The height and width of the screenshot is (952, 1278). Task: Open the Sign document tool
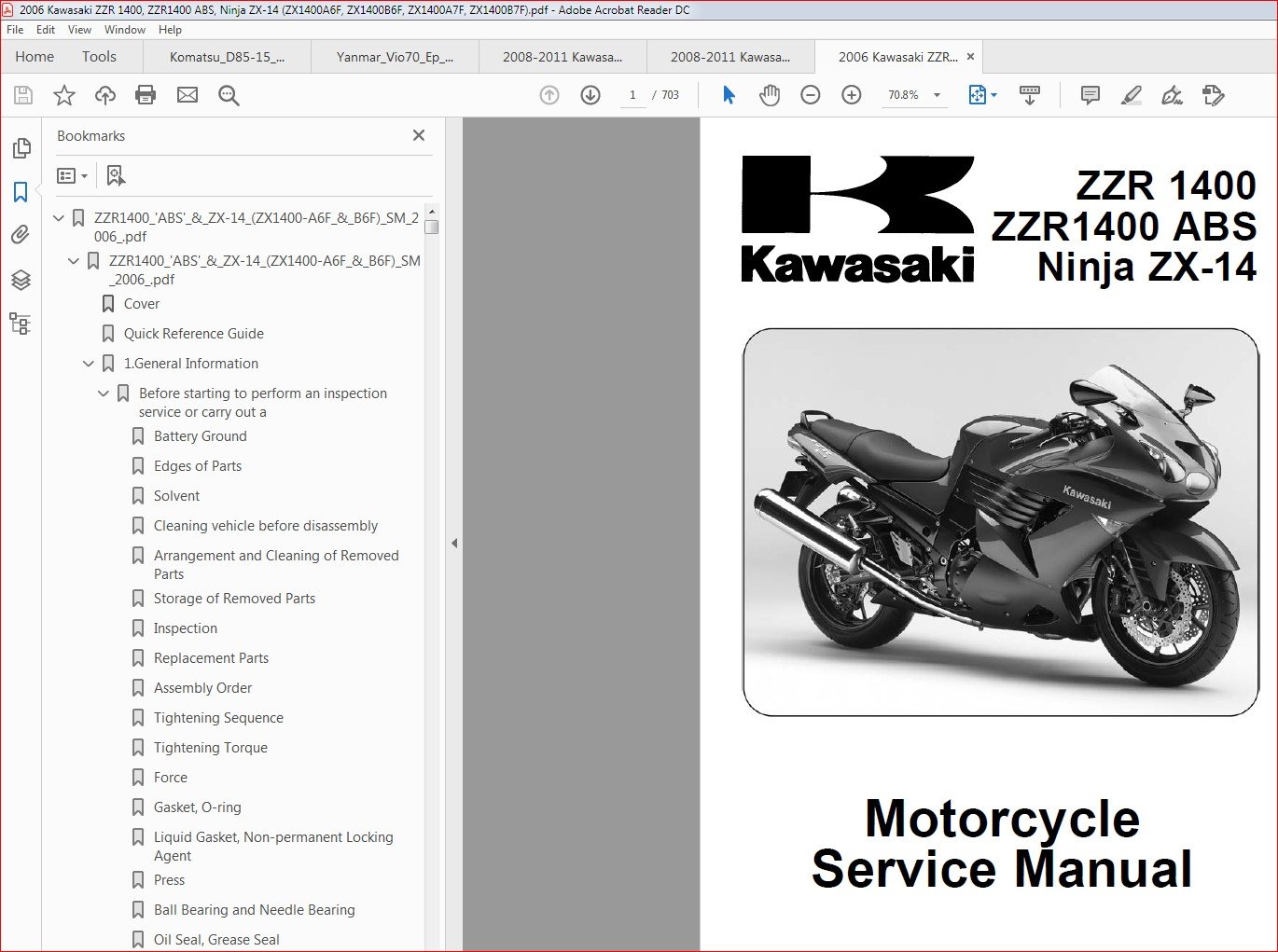[1172, 95]
